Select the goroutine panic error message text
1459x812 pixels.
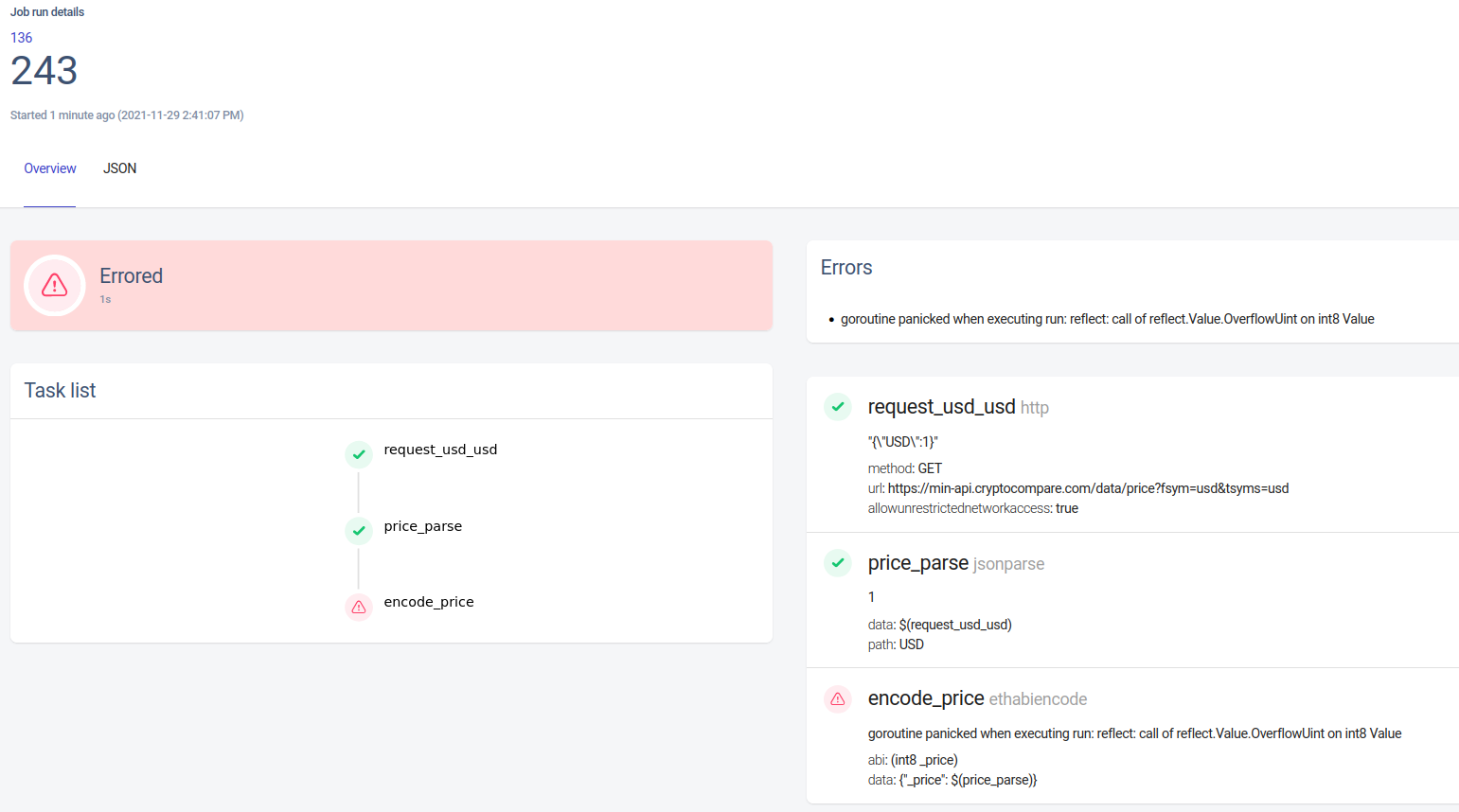[1107, 319]
